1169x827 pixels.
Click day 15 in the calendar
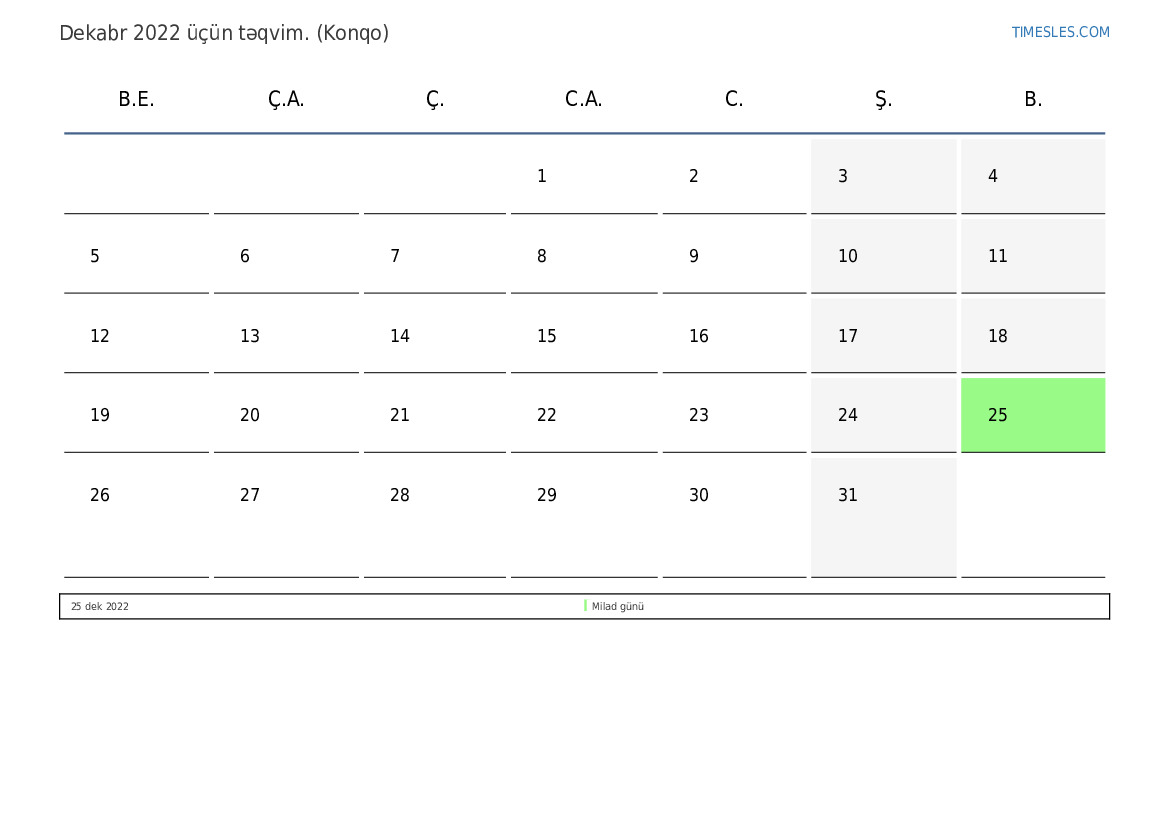point(547,336)
